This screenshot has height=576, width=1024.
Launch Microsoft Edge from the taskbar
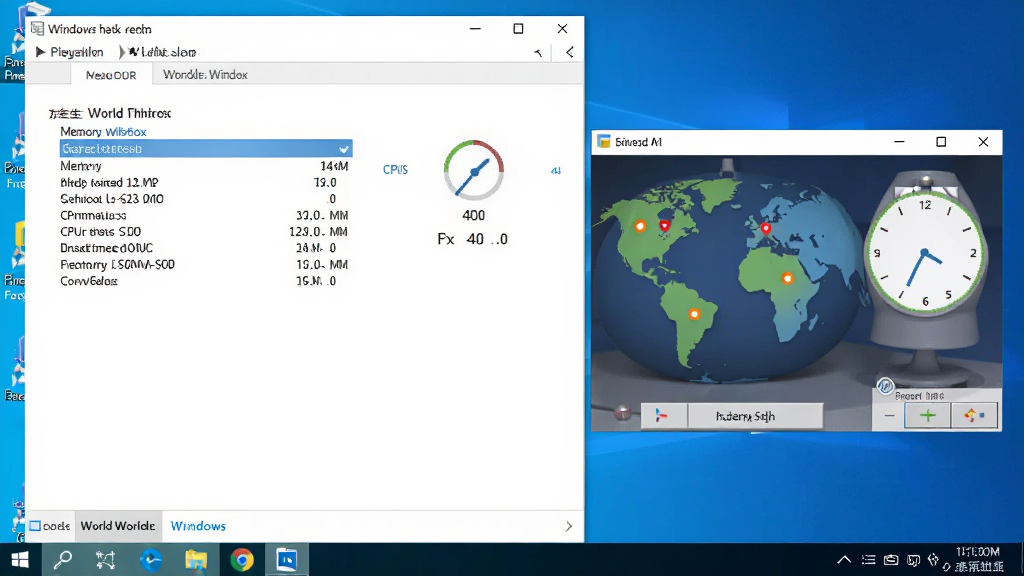(150, 560)
